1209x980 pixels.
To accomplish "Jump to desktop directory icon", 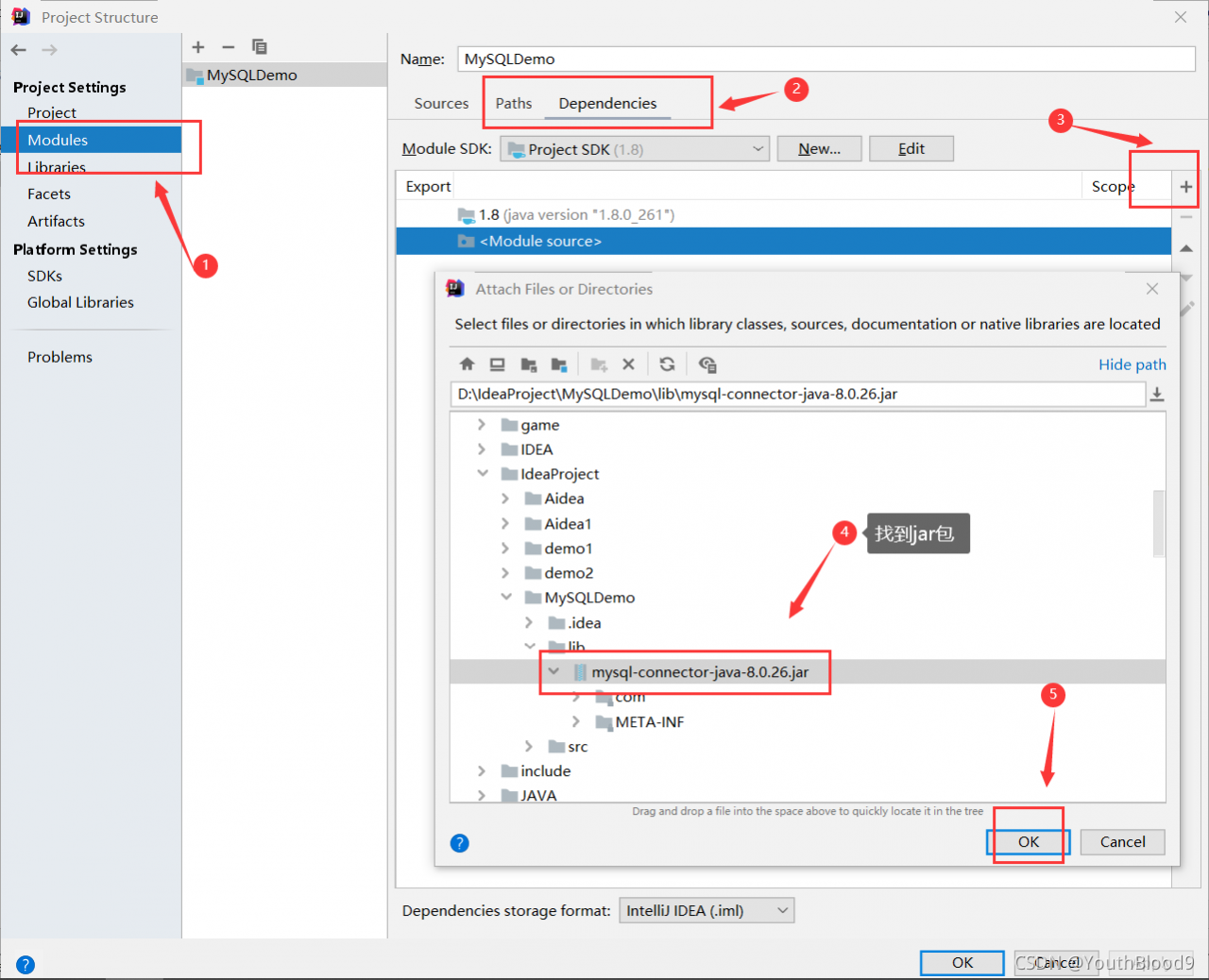I will pyautogui.click(x=498, y=364).
